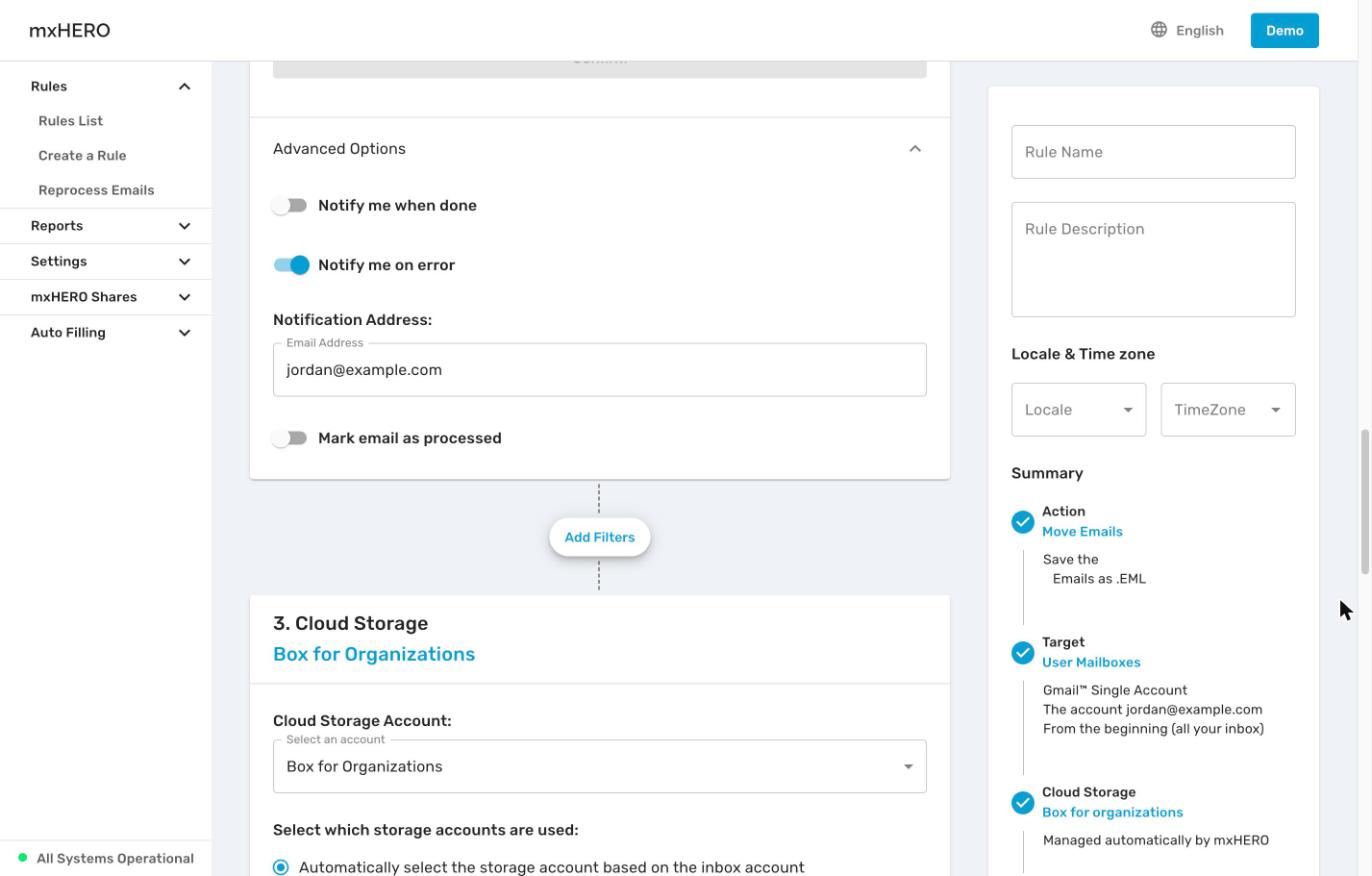Open the TimeZone dropdown
Viewport: 1372px width, 876px height.
[1228, 410]
